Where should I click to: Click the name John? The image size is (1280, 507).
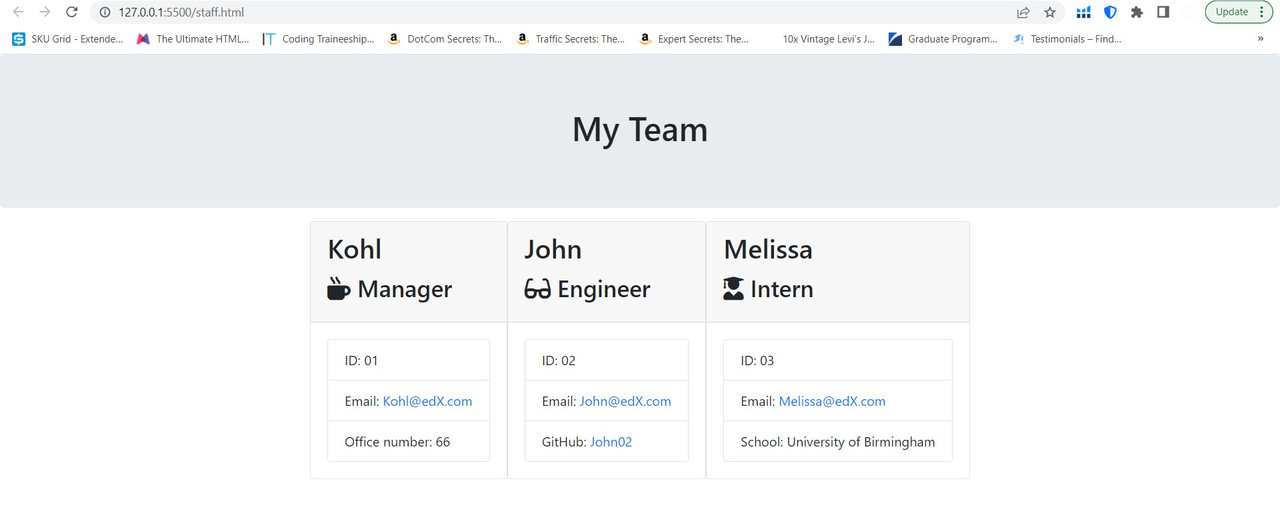point(553,249)
